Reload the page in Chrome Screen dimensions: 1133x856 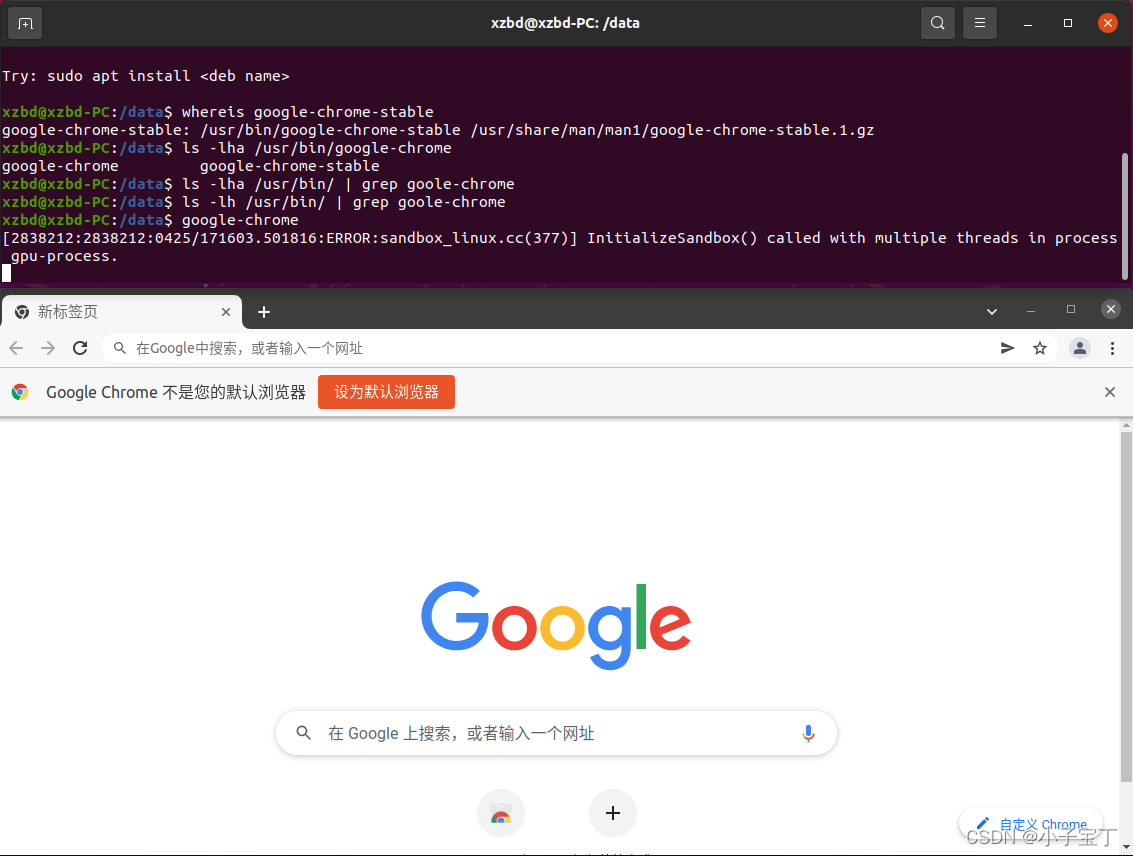point(80,348)
